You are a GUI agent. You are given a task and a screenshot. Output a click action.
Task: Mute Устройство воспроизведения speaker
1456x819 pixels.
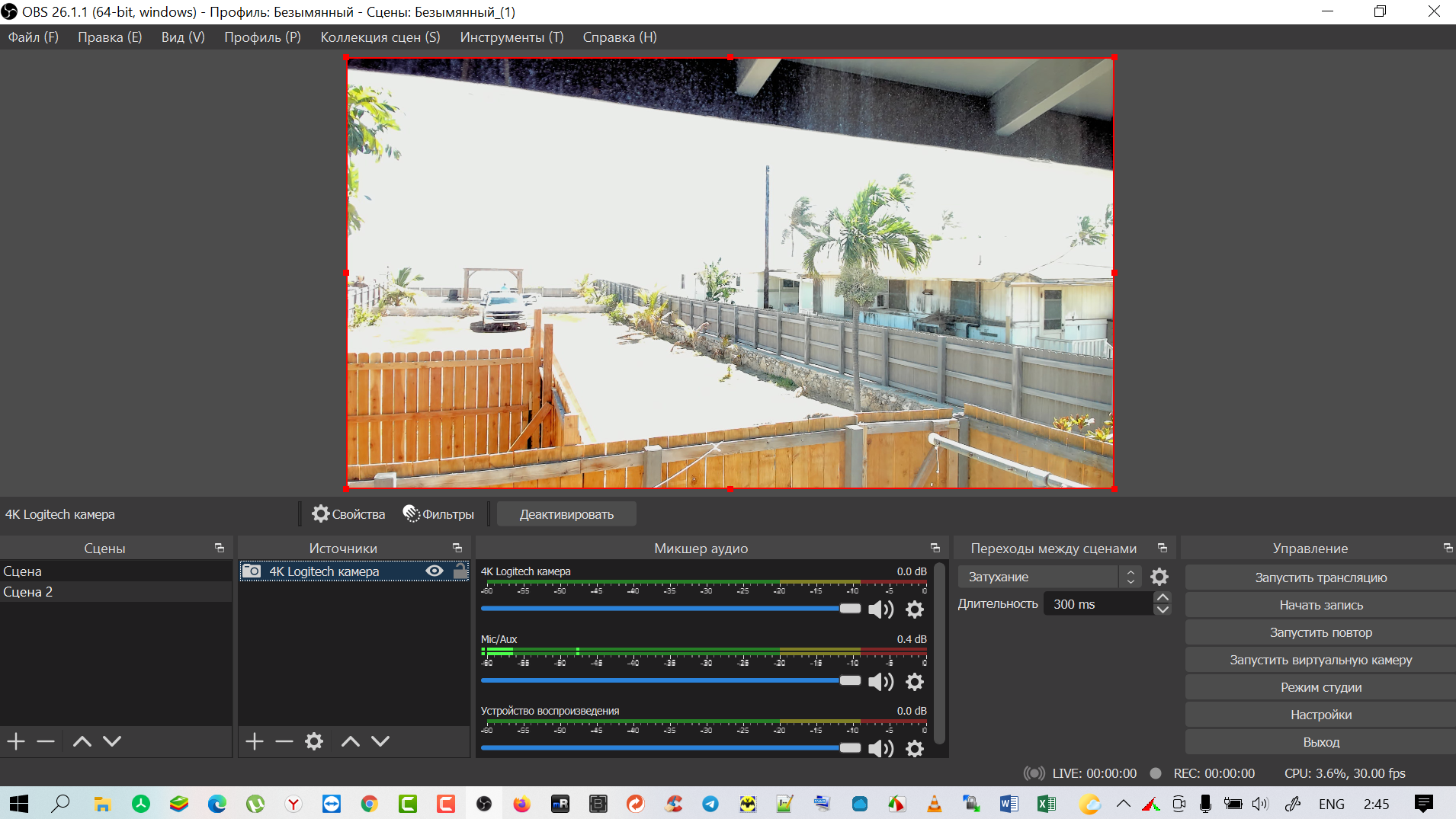click(881, 749)
